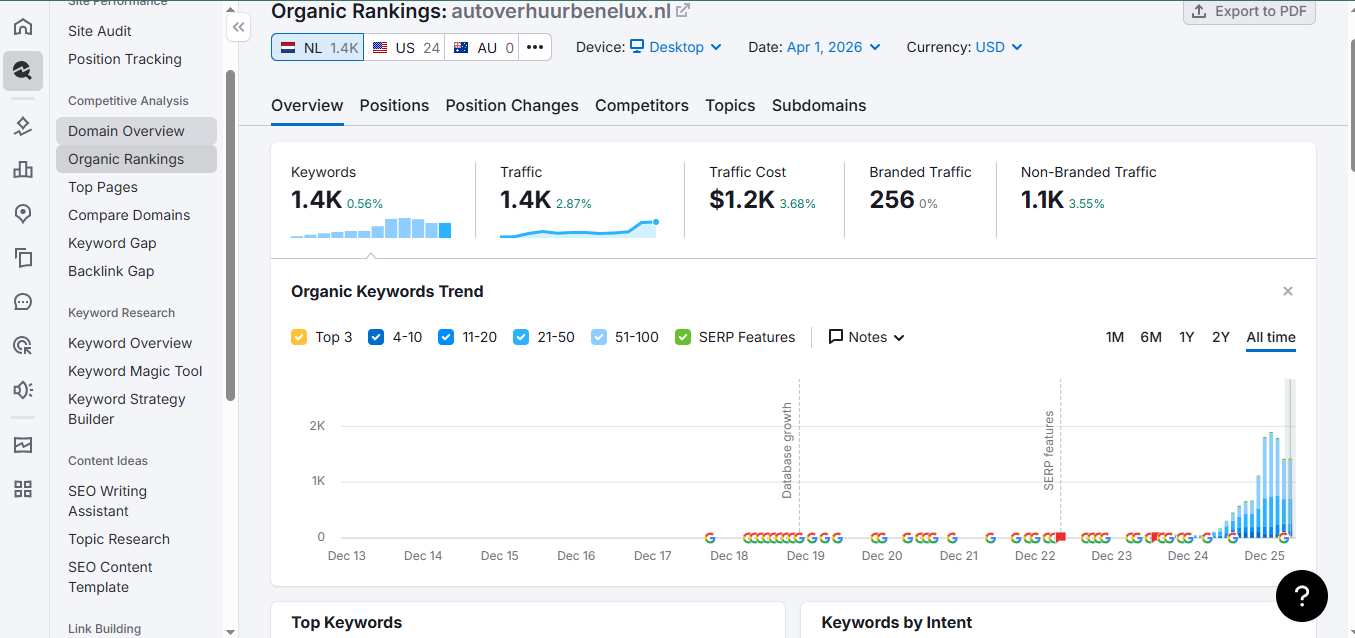This screenshot has width=1355, height=638.
Task: Open the bar chart icon in left rail
Action: coord(22,170)
